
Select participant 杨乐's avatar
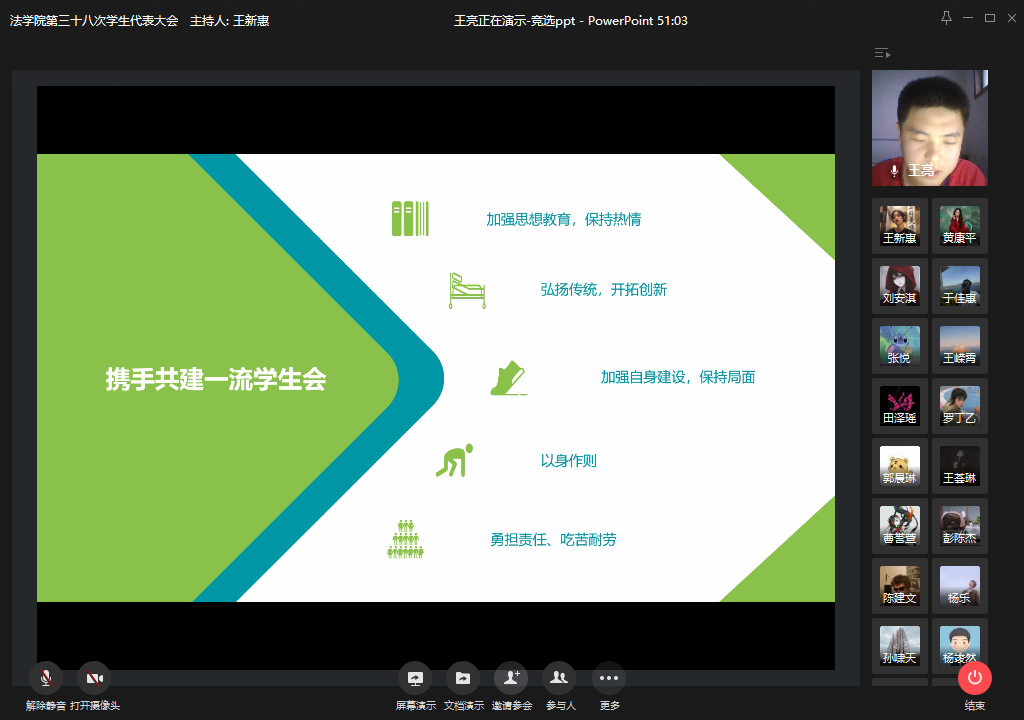pos(960,587)
